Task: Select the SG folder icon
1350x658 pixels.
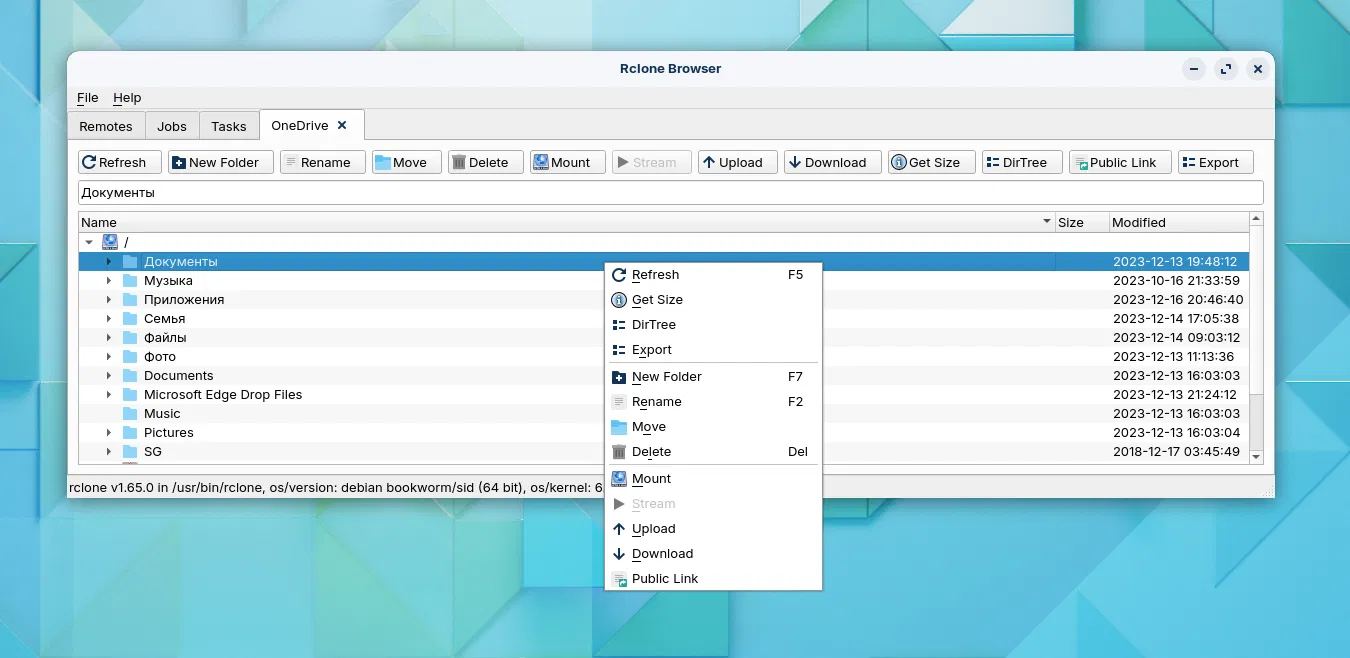Action: click(x=130, y=451)
